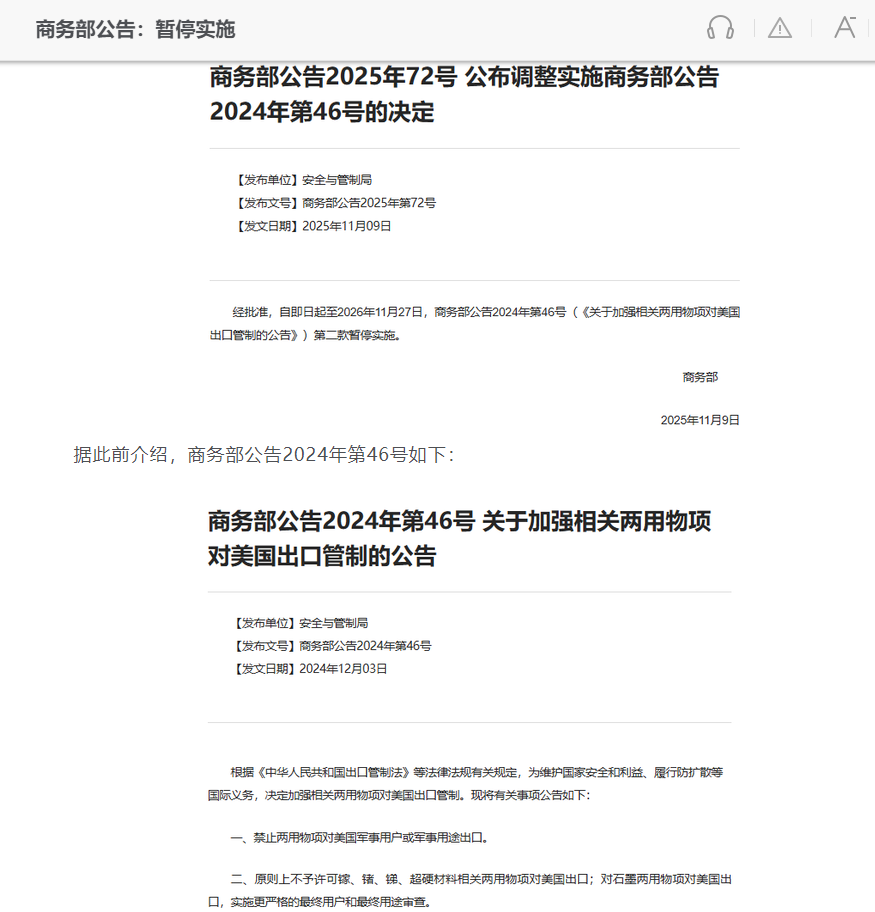Click the line starting 国际义务,决定加强相关两用物项
The image size is (875, 912).
pyautogui.click(x=399, y=795)
